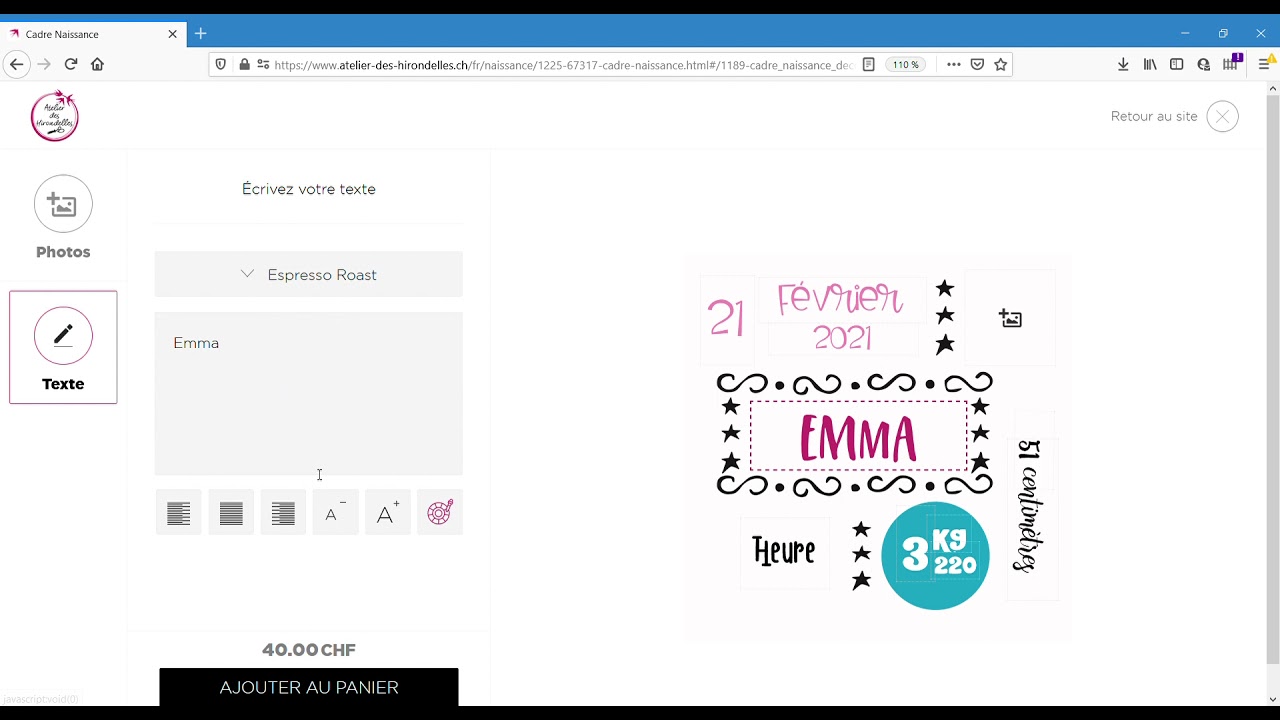Select the 3 Kg 220 weight circle

pyautogui.click(x=935, y=556)
